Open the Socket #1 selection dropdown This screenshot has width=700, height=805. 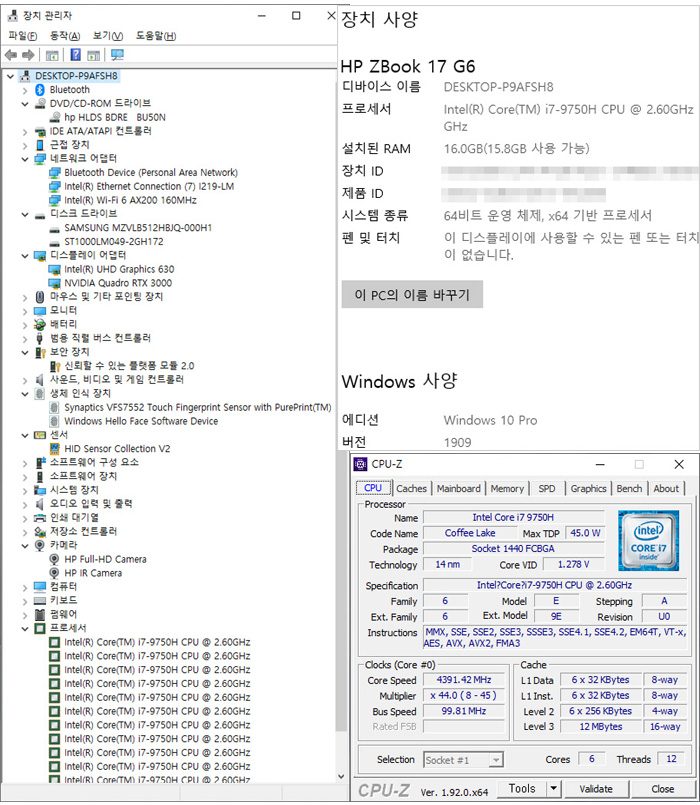tap(496, 760)
